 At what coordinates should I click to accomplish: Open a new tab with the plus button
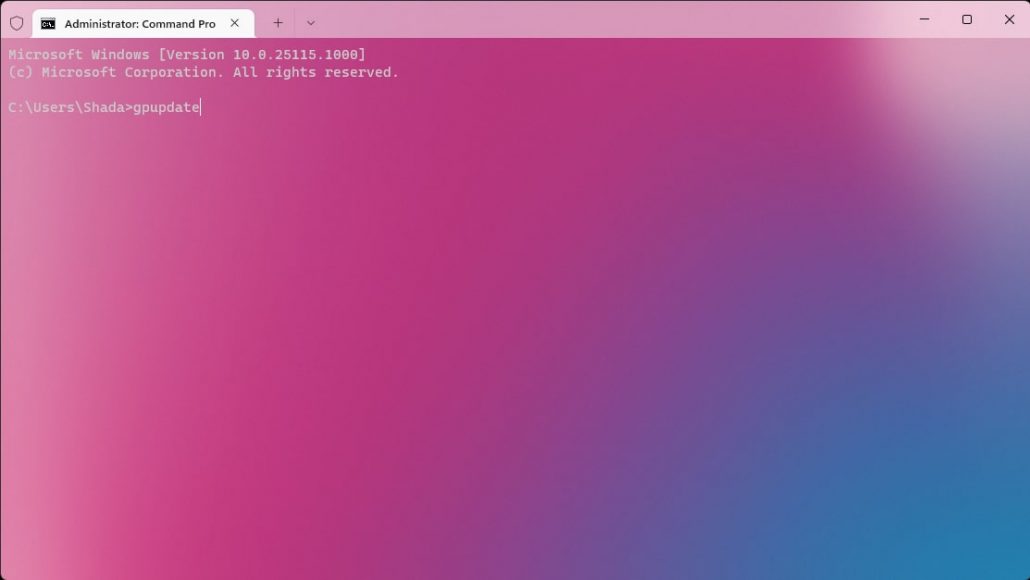(278, 23)
